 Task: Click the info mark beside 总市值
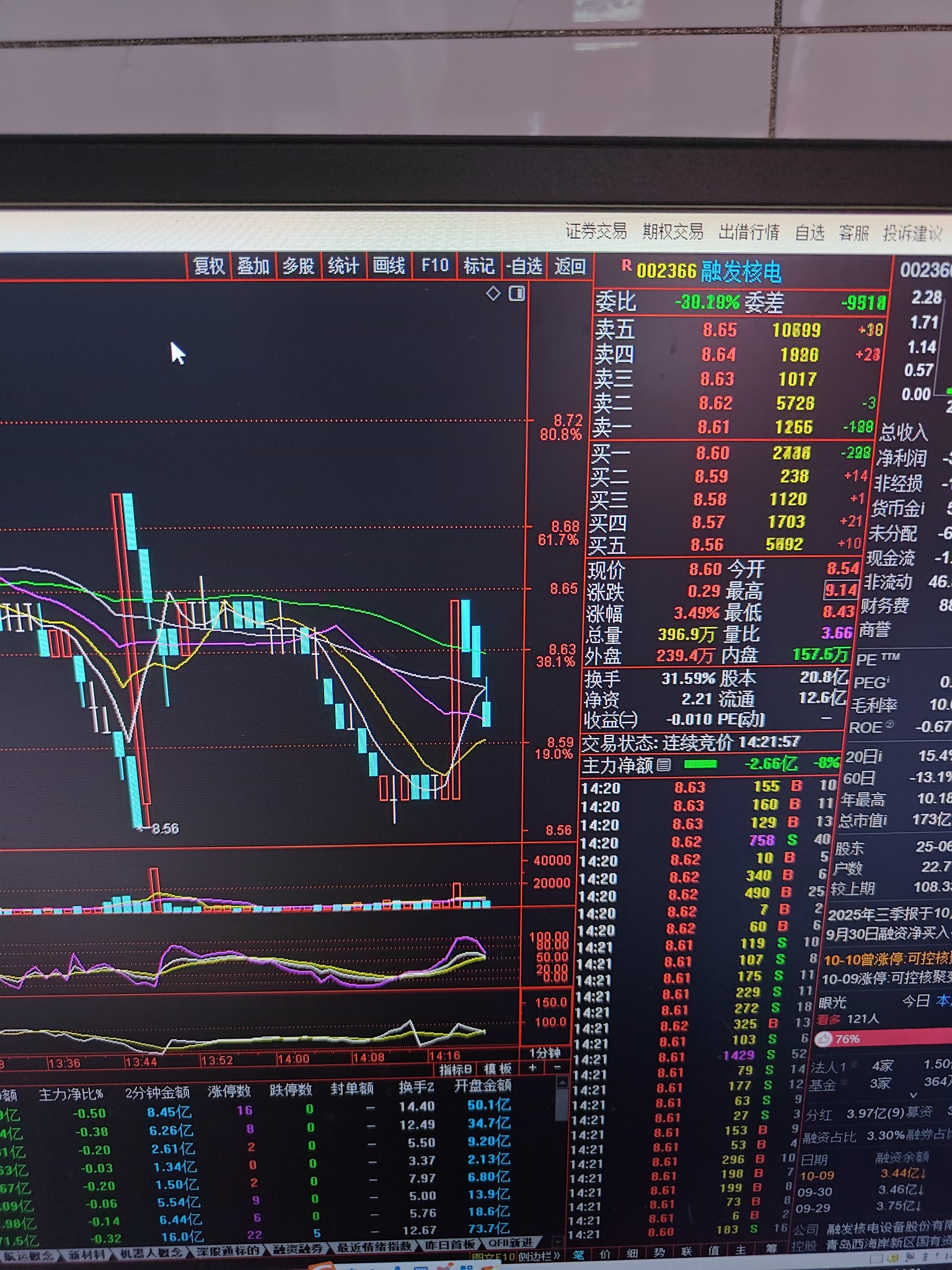click(886, 820)
